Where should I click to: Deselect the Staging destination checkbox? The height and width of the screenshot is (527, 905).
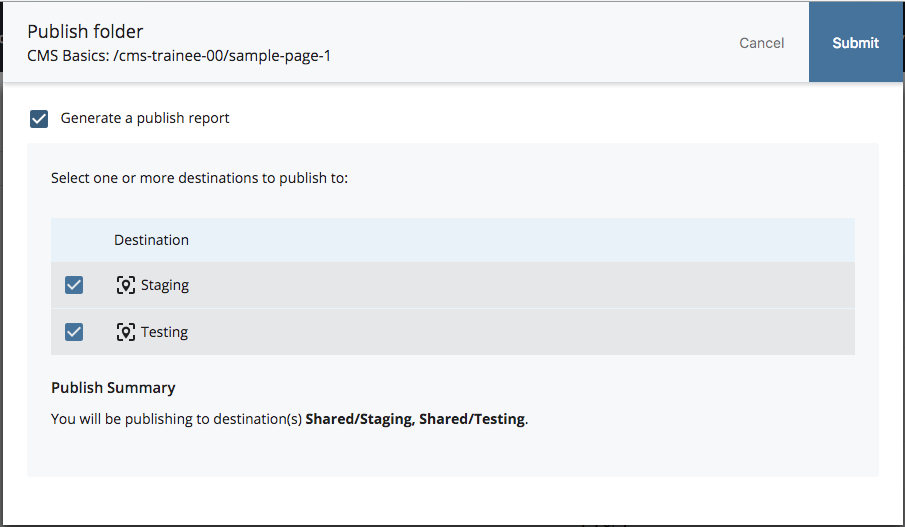(74, 285)
